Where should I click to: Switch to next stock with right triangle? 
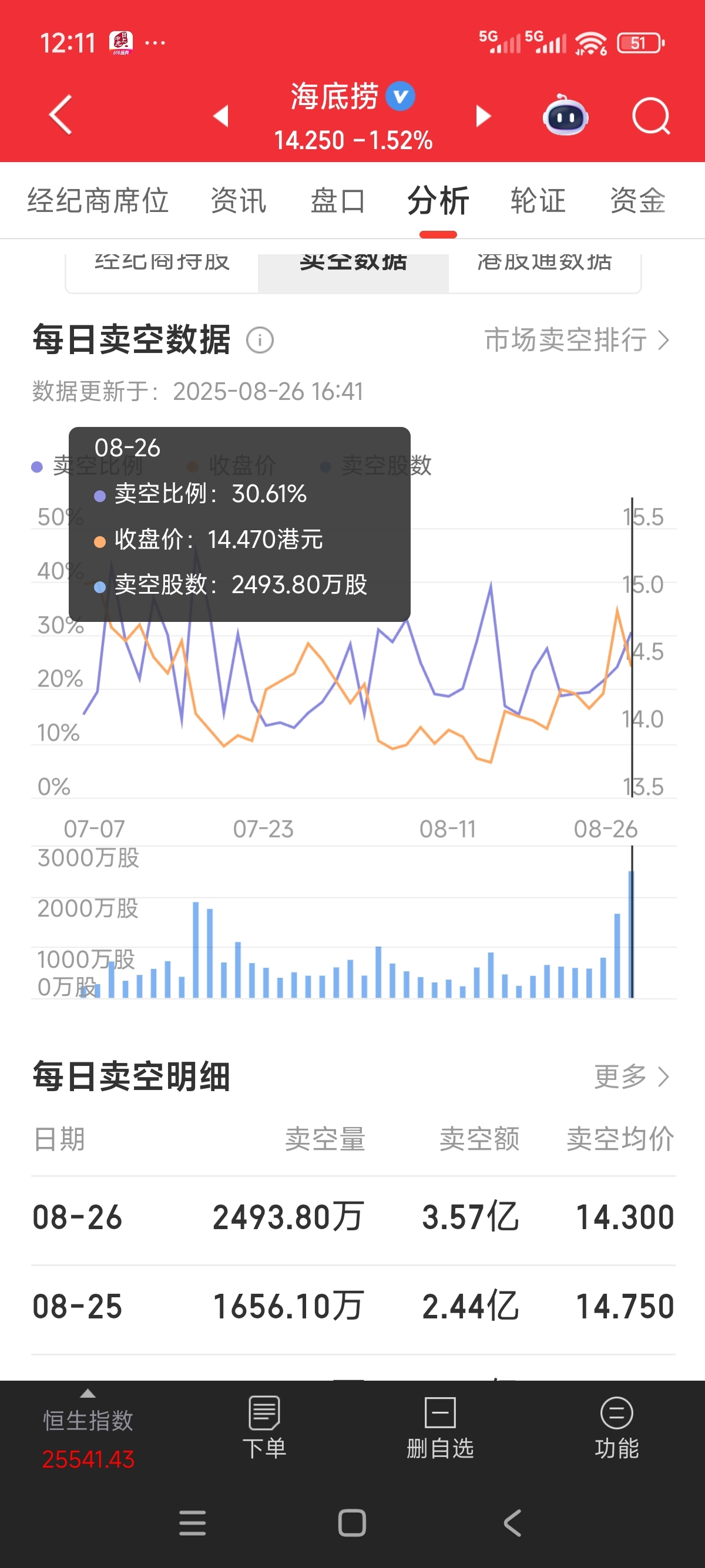click(484, 115)
